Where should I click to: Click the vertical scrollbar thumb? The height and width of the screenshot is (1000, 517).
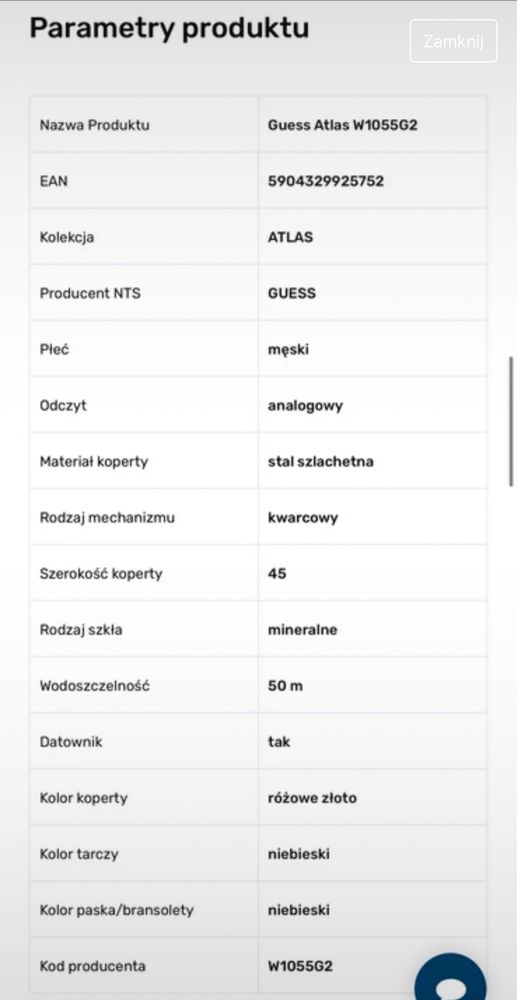[511, 422]
